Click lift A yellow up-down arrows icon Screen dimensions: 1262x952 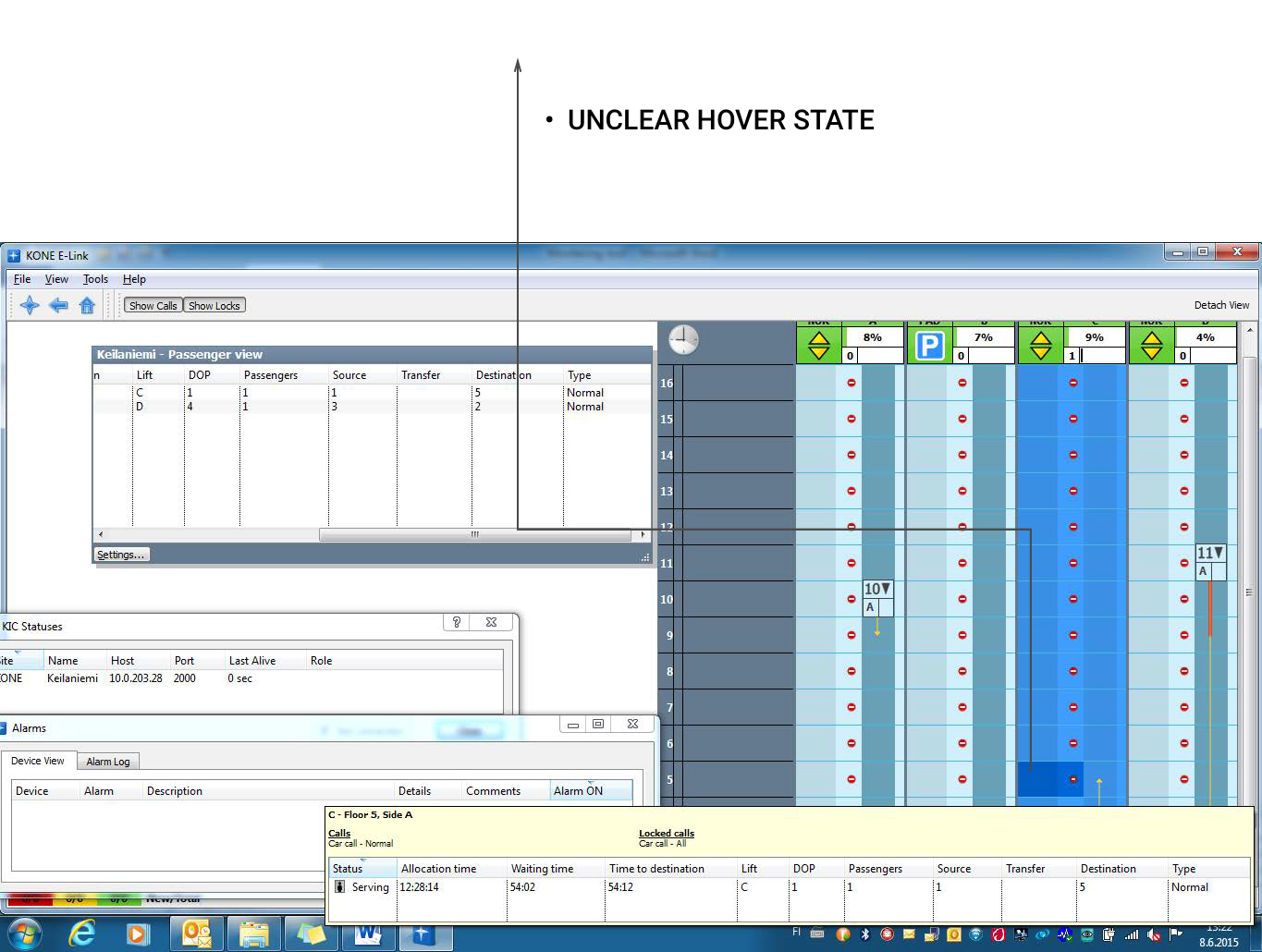pyautogui.click(x=819, y=347)
